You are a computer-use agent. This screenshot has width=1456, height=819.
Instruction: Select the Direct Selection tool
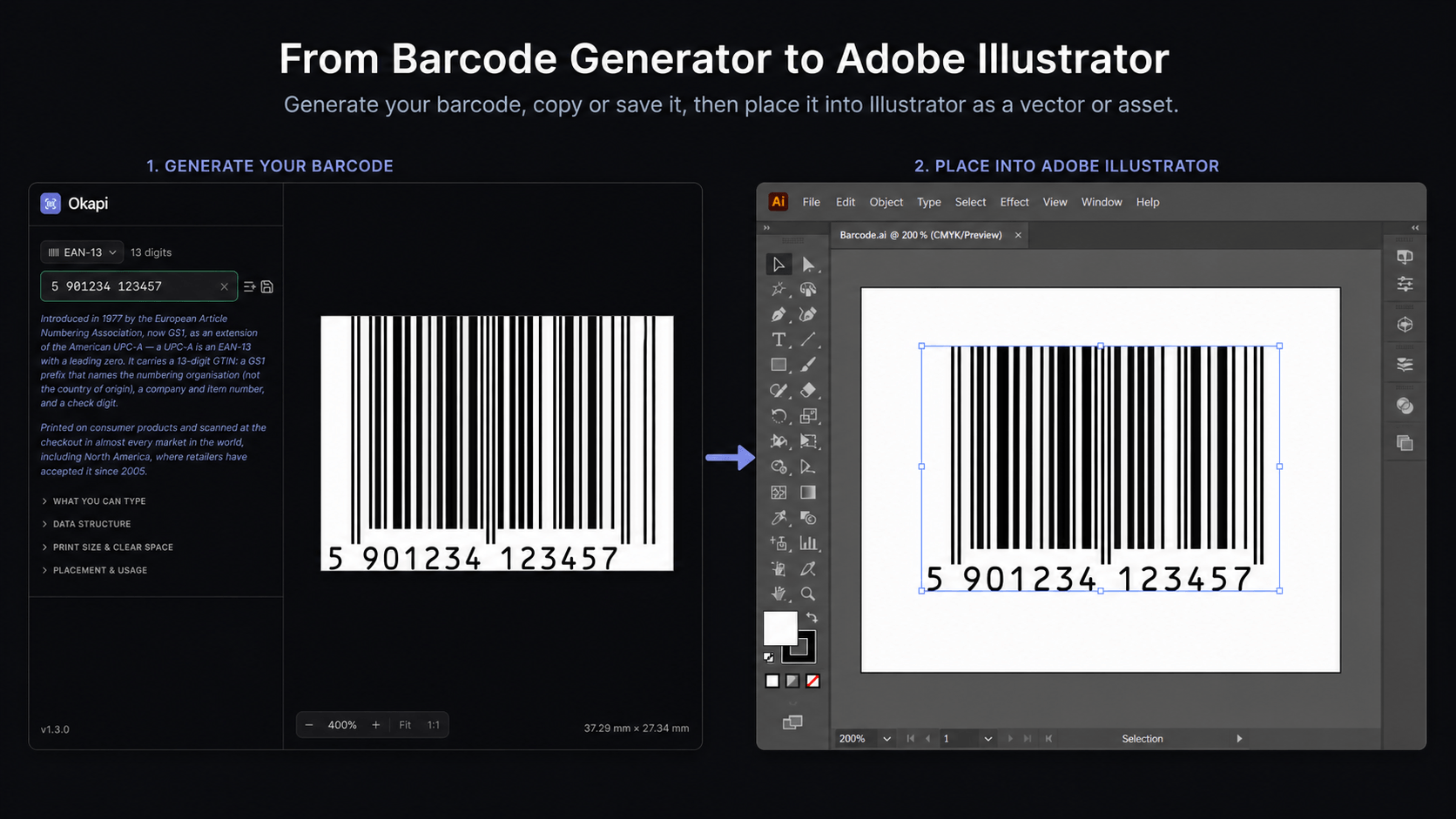pyautogui.click(x=808, y=264)
